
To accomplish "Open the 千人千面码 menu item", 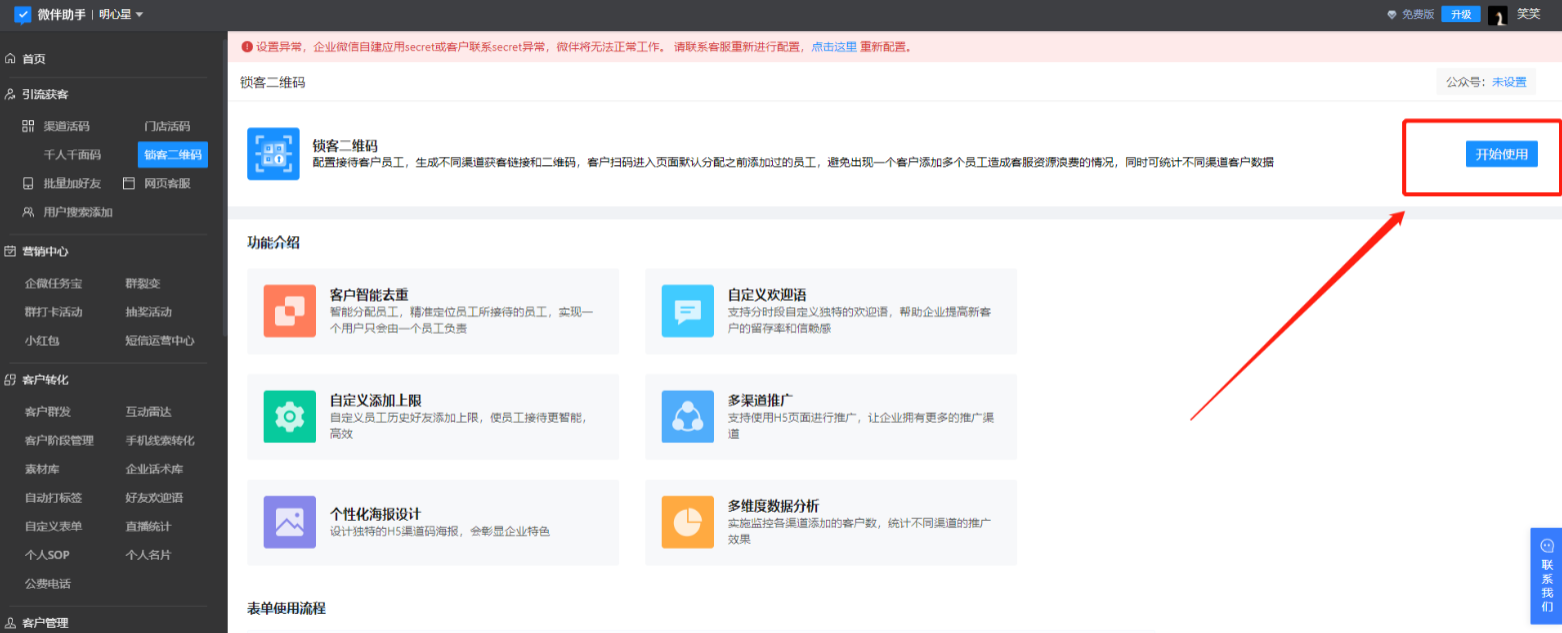I will pyautogui.click(x=72, y=155).
